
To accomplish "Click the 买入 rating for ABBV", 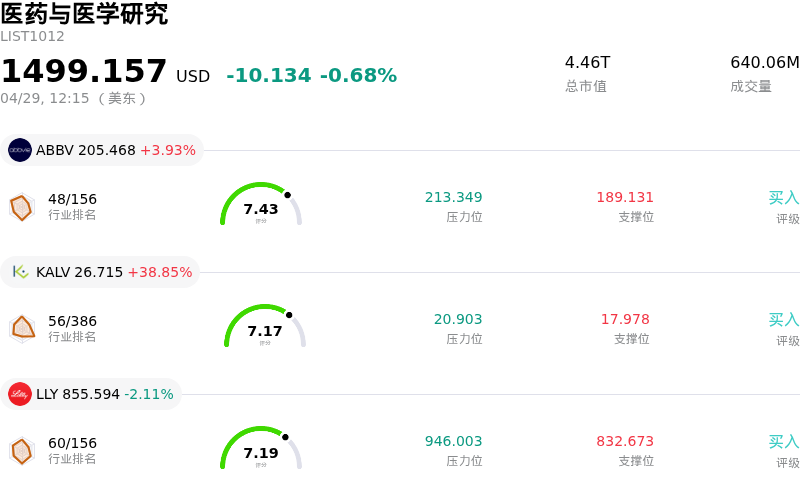I will coord(783,198).
